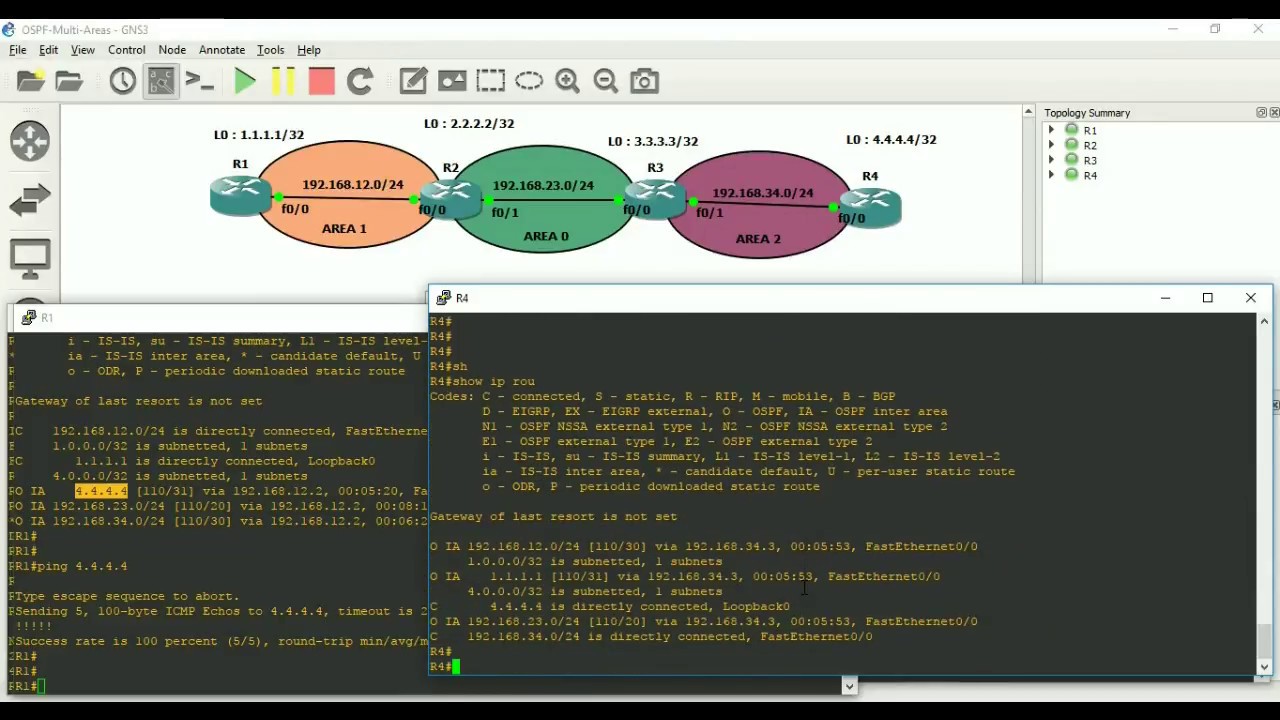
Task: Expand R3 in Topology Summary
Action: pos(1051,160)
